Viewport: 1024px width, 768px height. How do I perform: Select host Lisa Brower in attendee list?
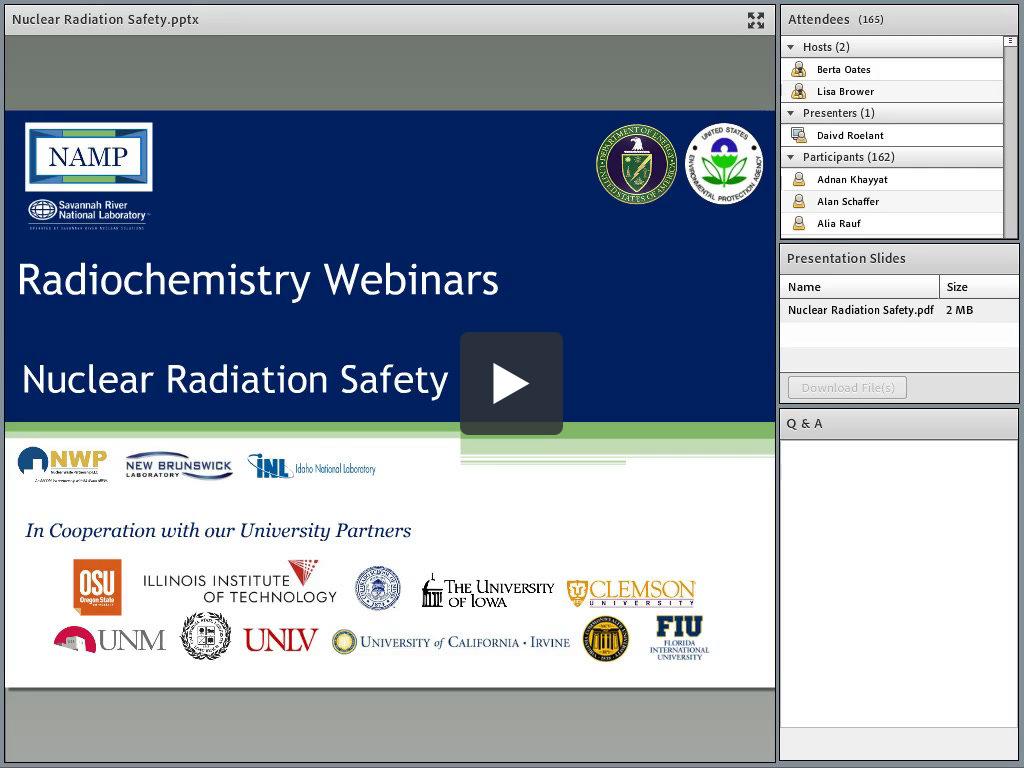[892, 91]
